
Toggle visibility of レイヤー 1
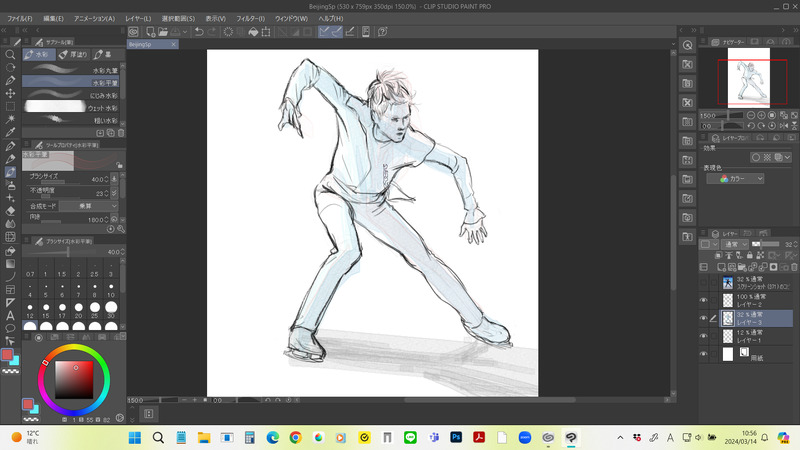coord(703,335)
